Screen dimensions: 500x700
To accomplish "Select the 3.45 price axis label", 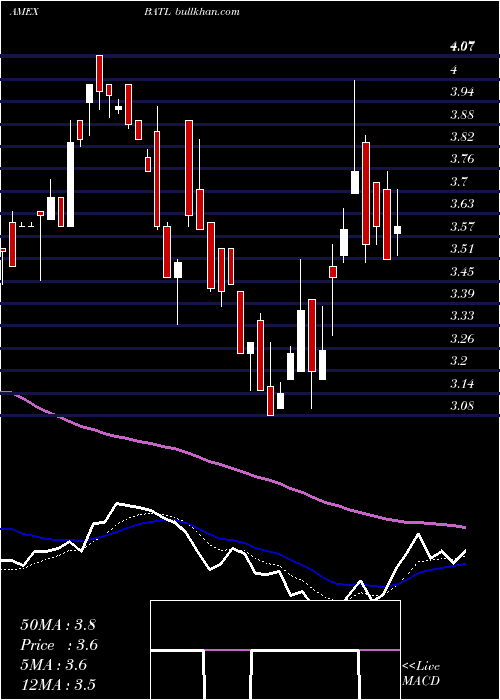I will click(462, 271).
